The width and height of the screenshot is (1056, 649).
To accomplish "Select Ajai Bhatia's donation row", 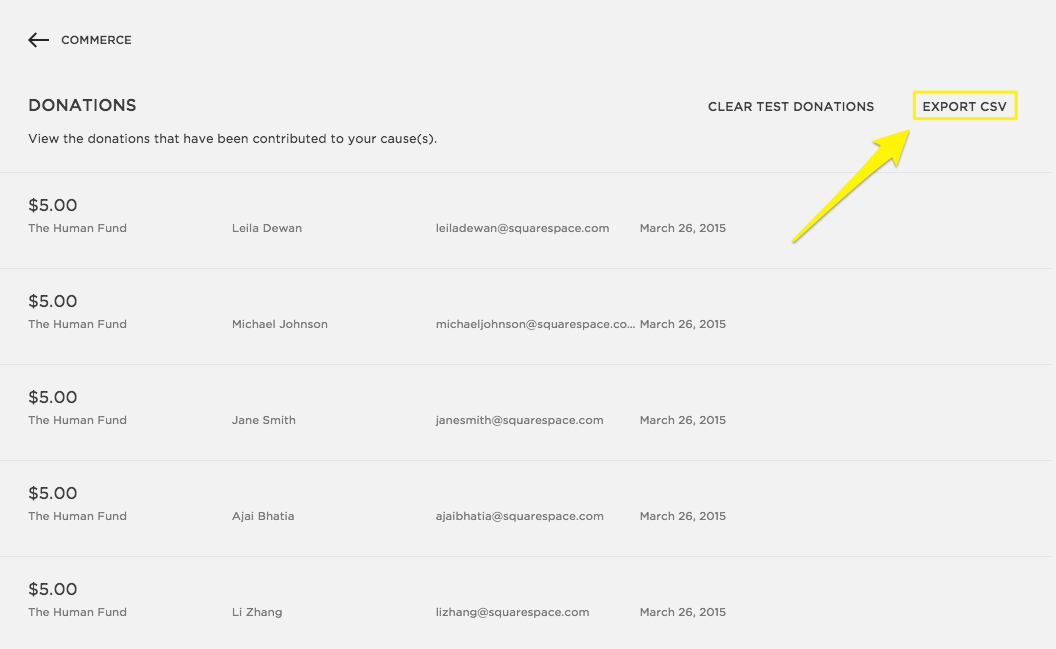I will (262, 516).
